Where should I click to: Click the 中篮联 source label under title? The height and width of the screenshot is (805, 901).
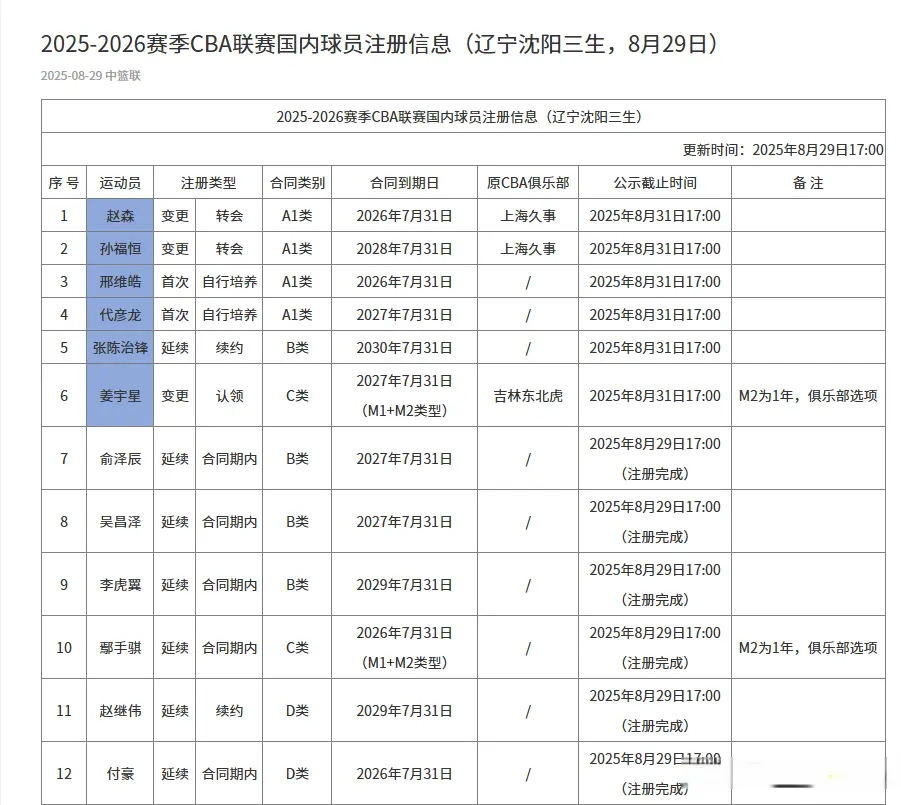click(123, 76)
